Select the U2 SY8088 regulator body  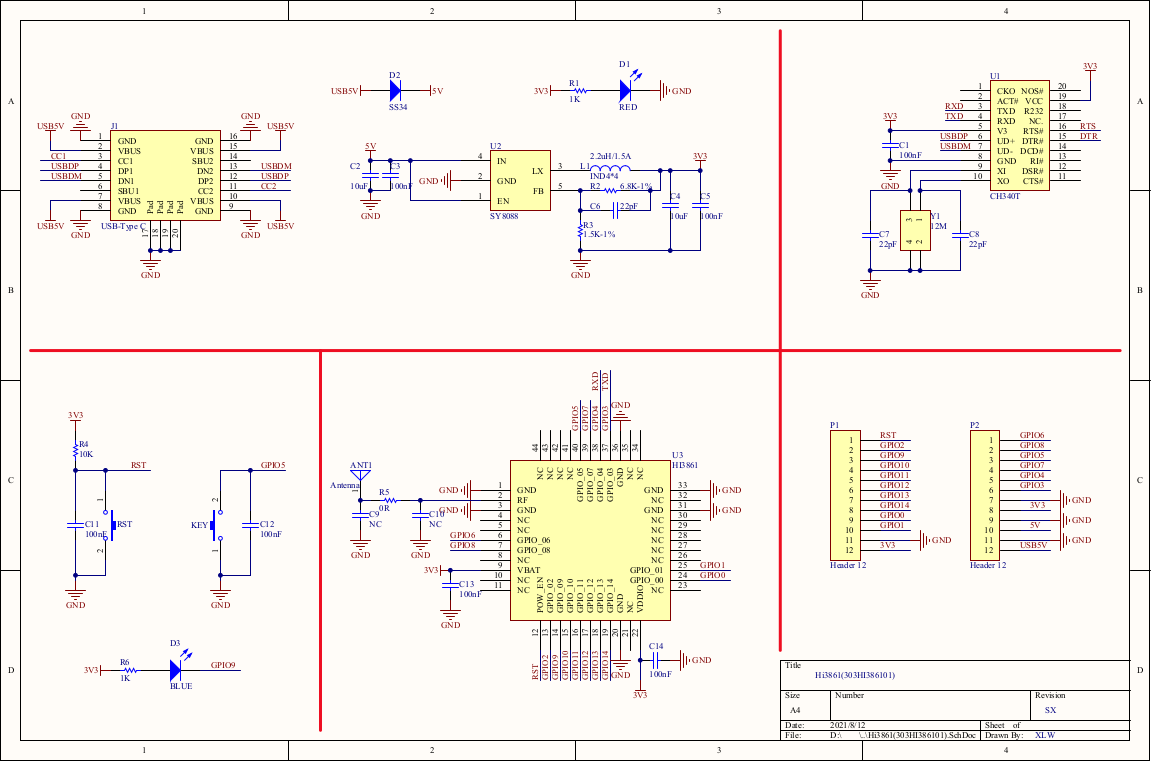(520, 181)
